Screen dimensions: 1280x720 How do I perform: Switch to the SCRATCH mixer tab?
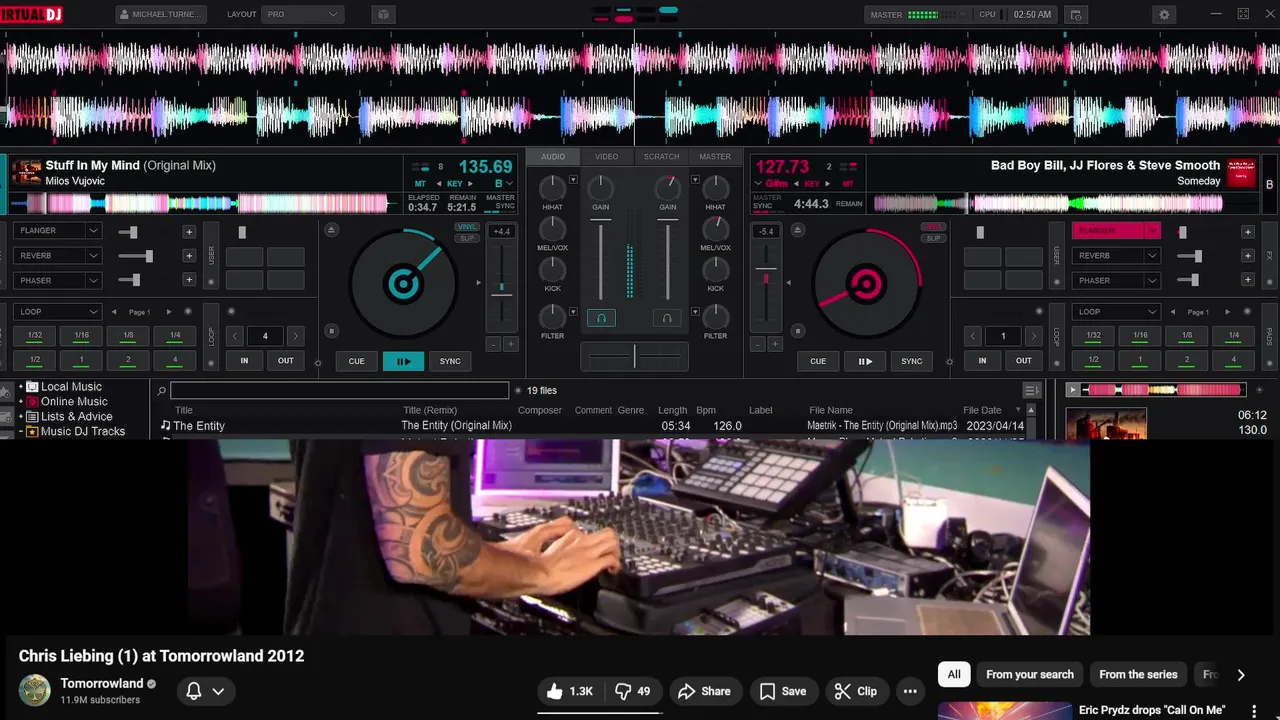[x=661, y=157]
